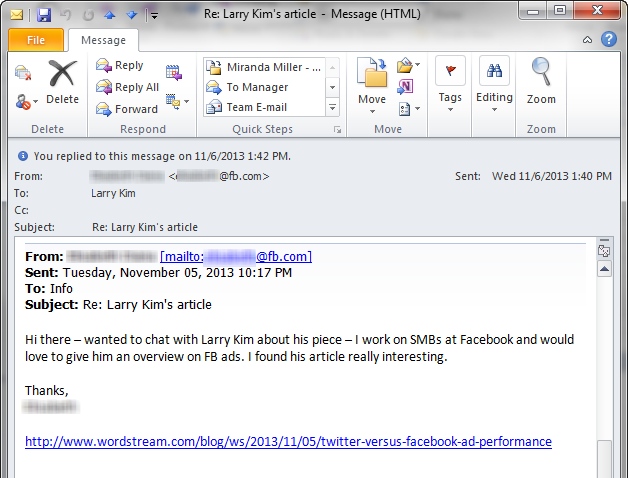This screenshot has height=478, width=628.
Task: Open the Zoom magnifier tool
Action: pos(541,82)
